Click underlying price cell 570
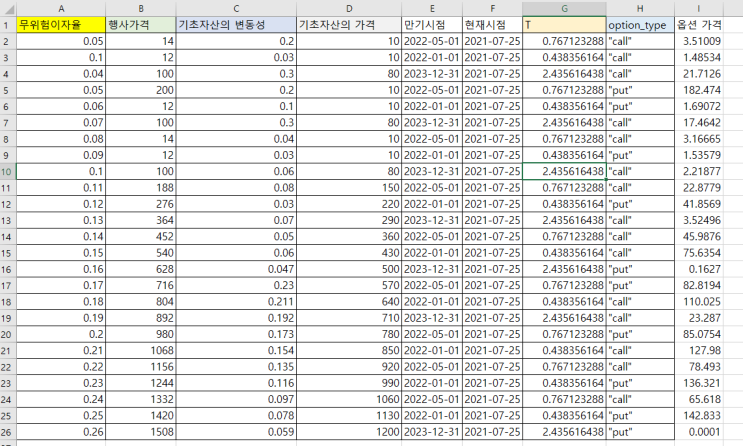Image resolution: width=743 pixels, height=446 pixels. click(x=349, y=285)
